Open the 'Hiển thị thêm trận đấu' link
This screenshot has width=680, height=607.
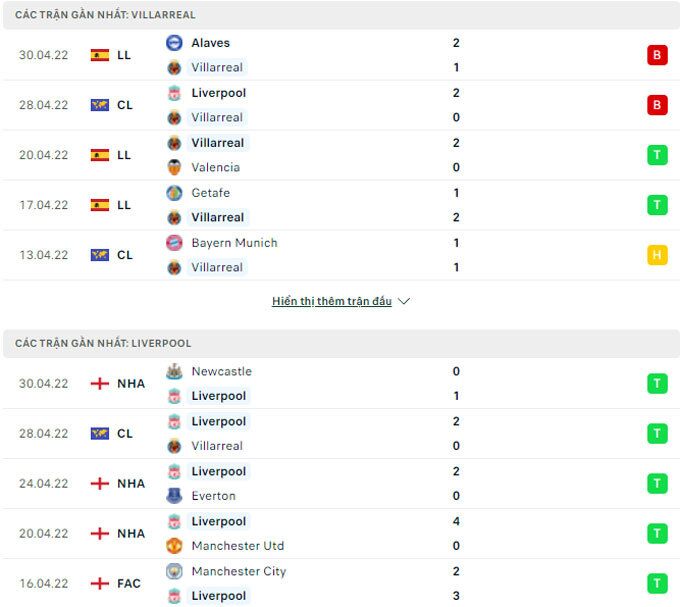(x=332, y=301)
